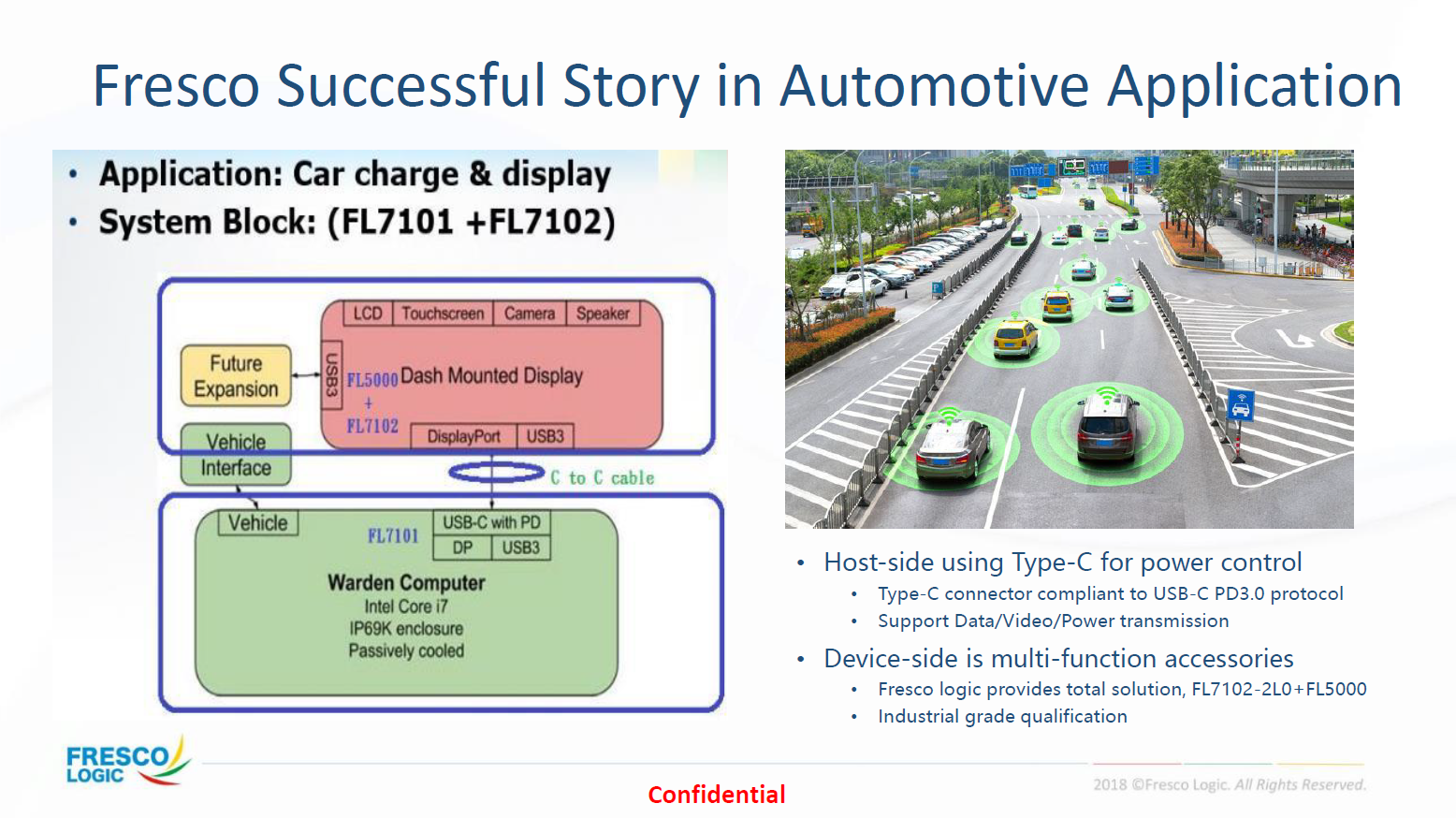The width and height of the screenshot is (1456, 818).
Task: Click the 'IP69K enclosure' text
Action: point(406,629)
